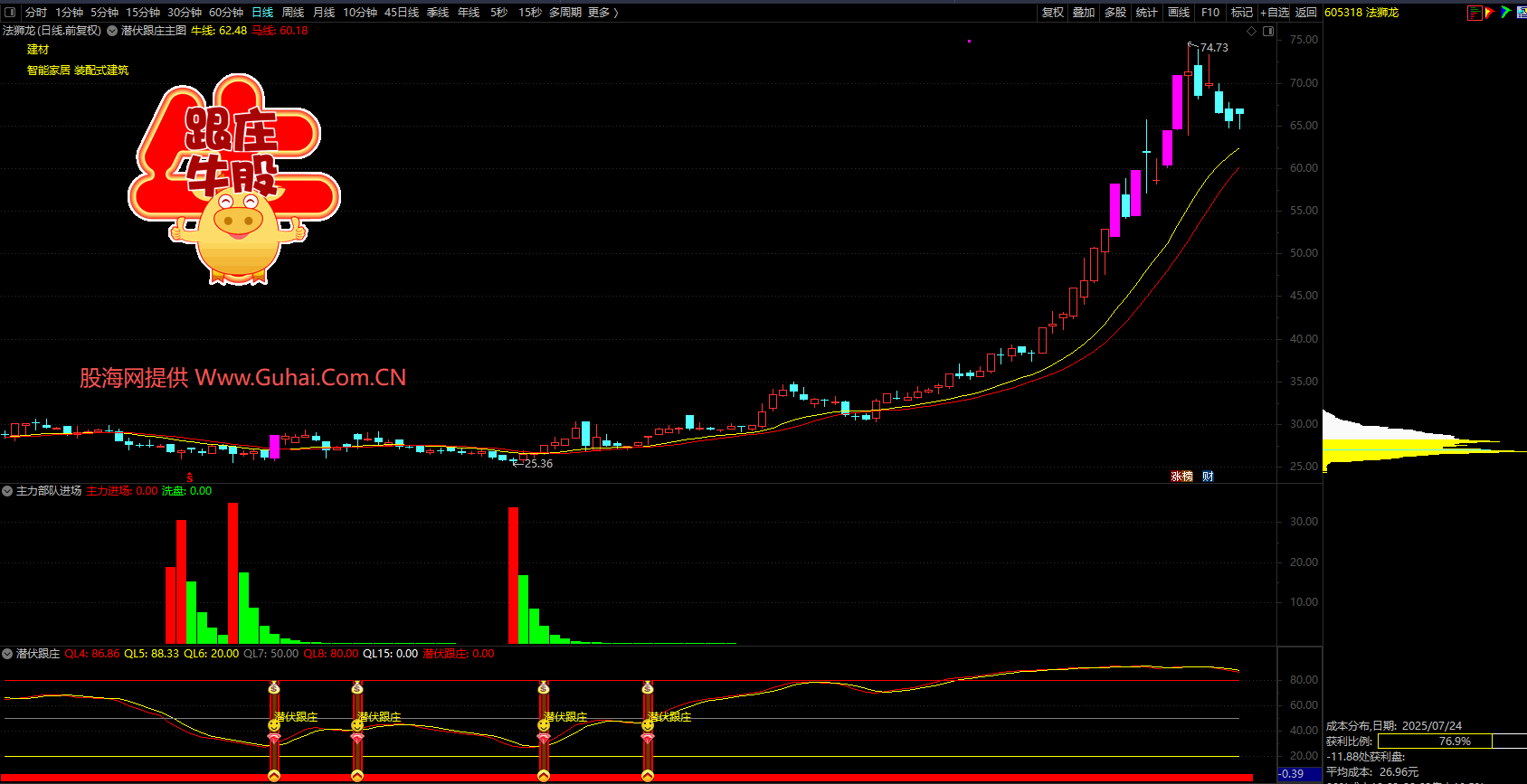The height and width of the screenshot is (784, 1527).
Task: Click the diamond icon above the price axis
Action: tap(1252, 31)
